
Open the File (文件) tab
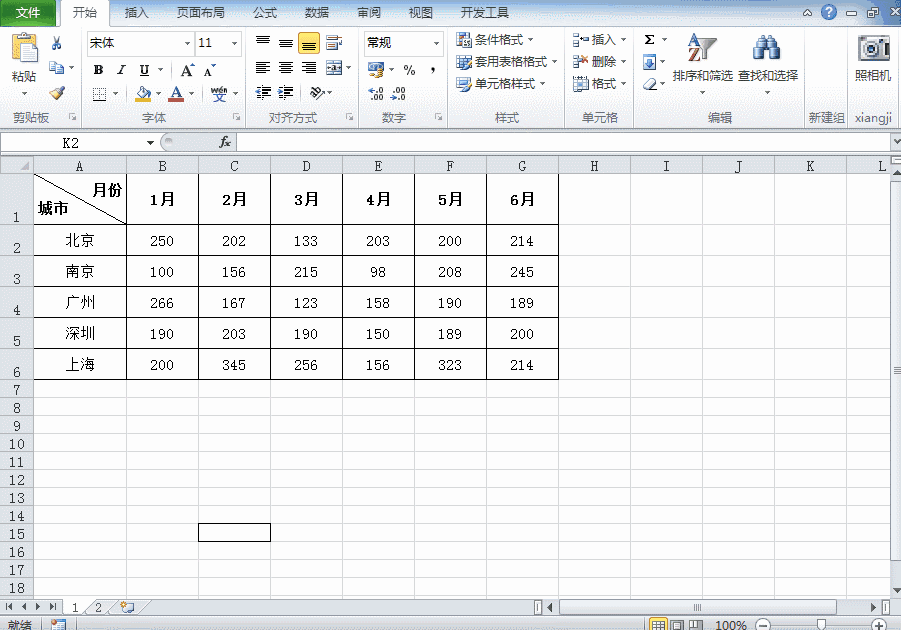point(28,13)
